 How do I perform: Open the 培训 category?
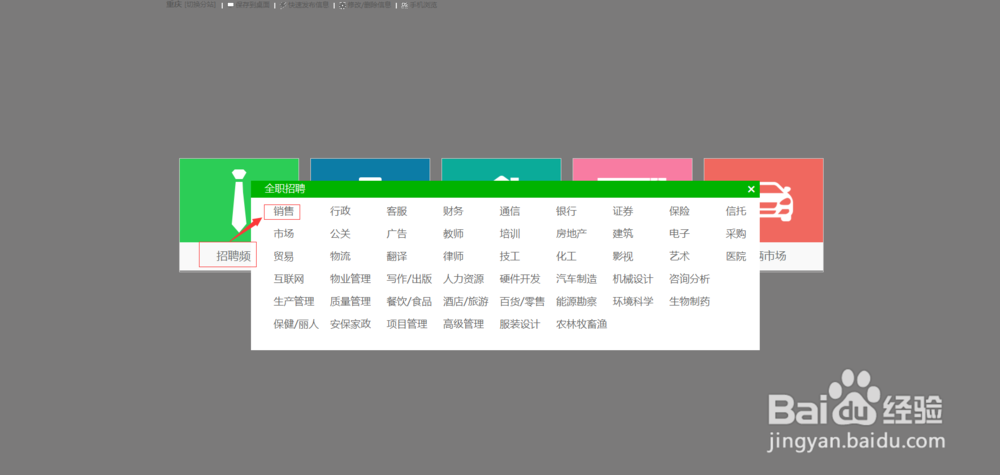click(x=510, y=234)
